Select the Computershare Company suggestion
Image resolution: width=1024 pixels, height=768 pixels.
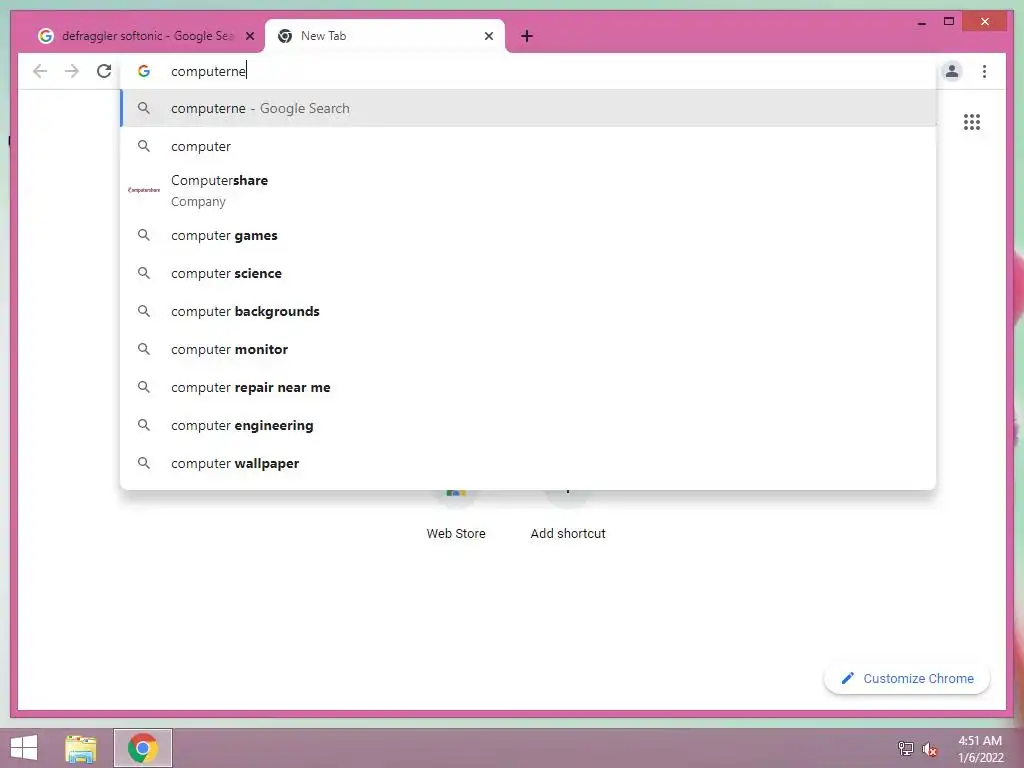(528, 191)
